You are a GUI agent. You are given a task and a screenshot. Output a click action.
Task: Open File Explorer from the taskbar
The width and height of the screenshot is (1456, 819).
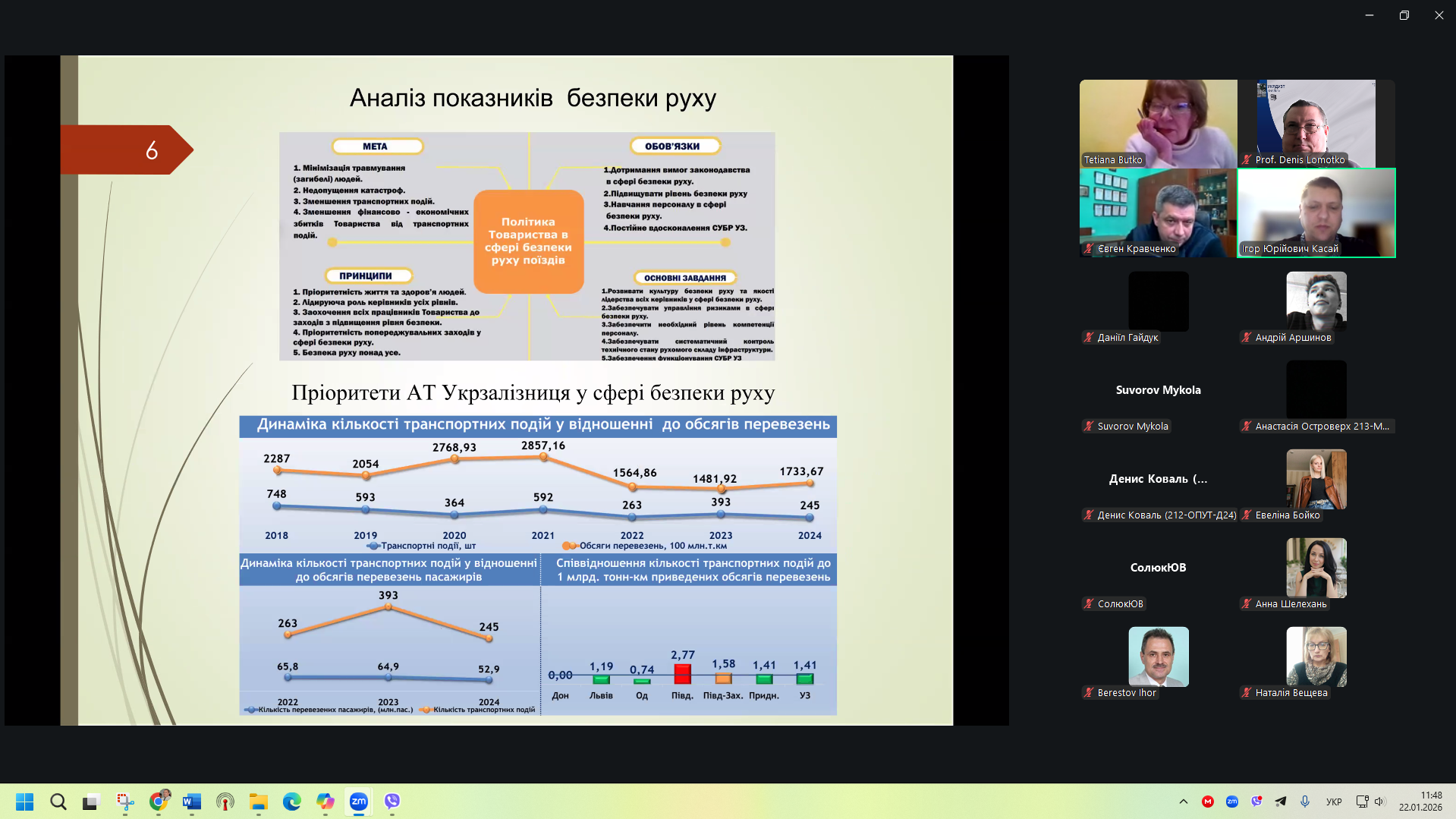[x=259, y=802]
